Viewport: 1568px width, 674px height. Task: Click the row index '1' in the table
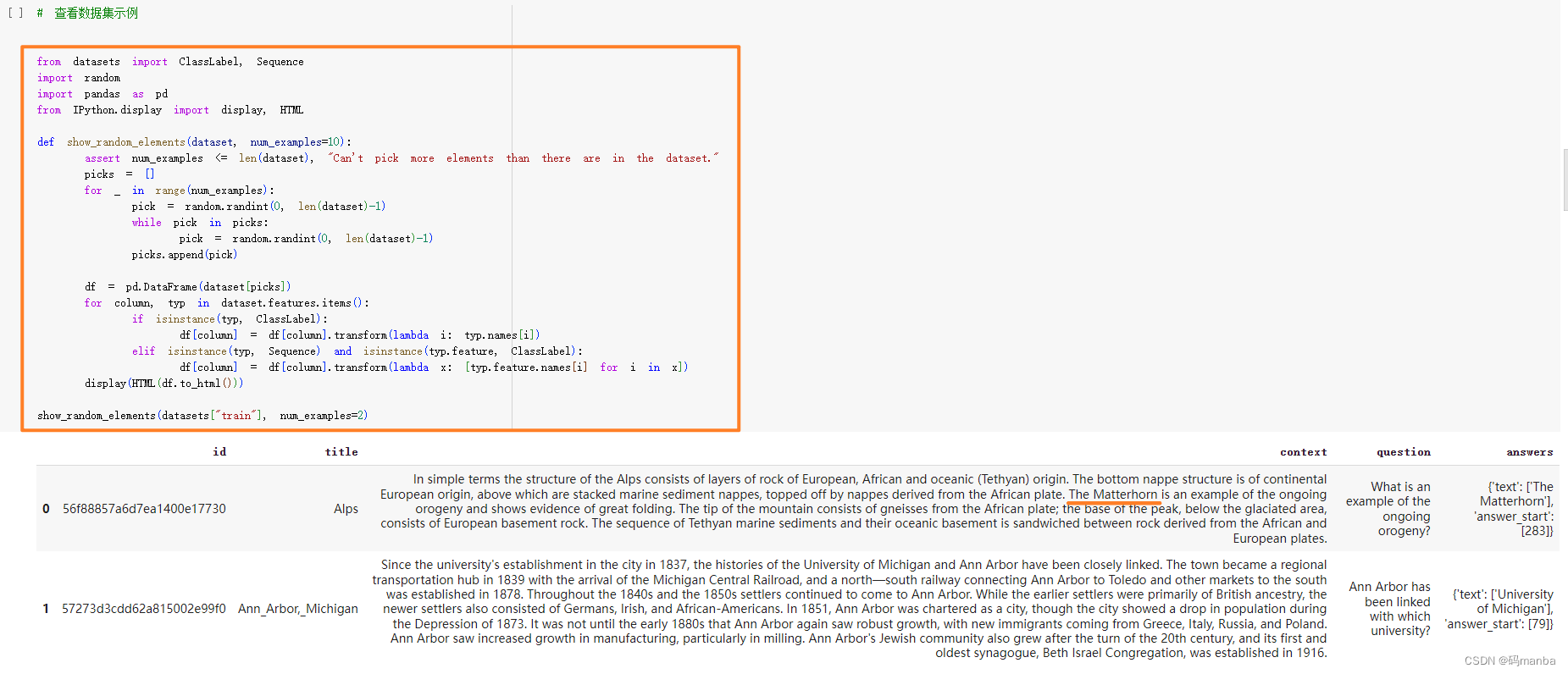tap(46, 609)
